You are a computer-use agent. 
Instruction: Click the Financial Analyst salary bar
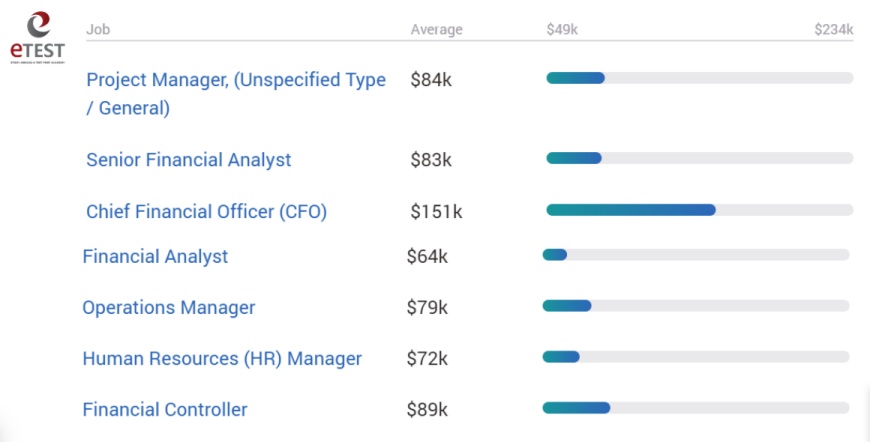696,255
